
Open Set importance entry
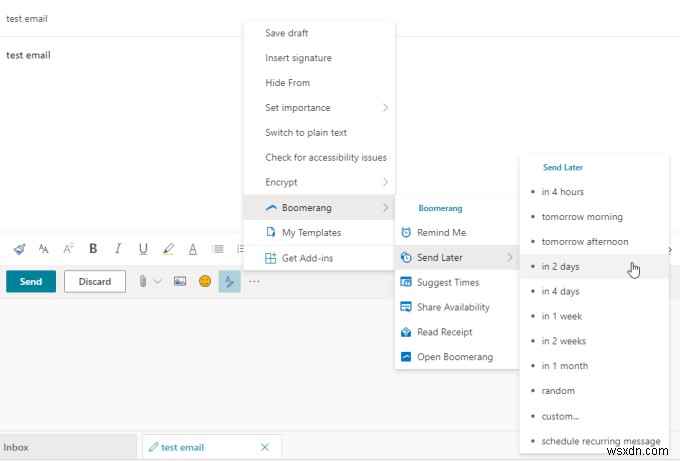tap(319, 108)
